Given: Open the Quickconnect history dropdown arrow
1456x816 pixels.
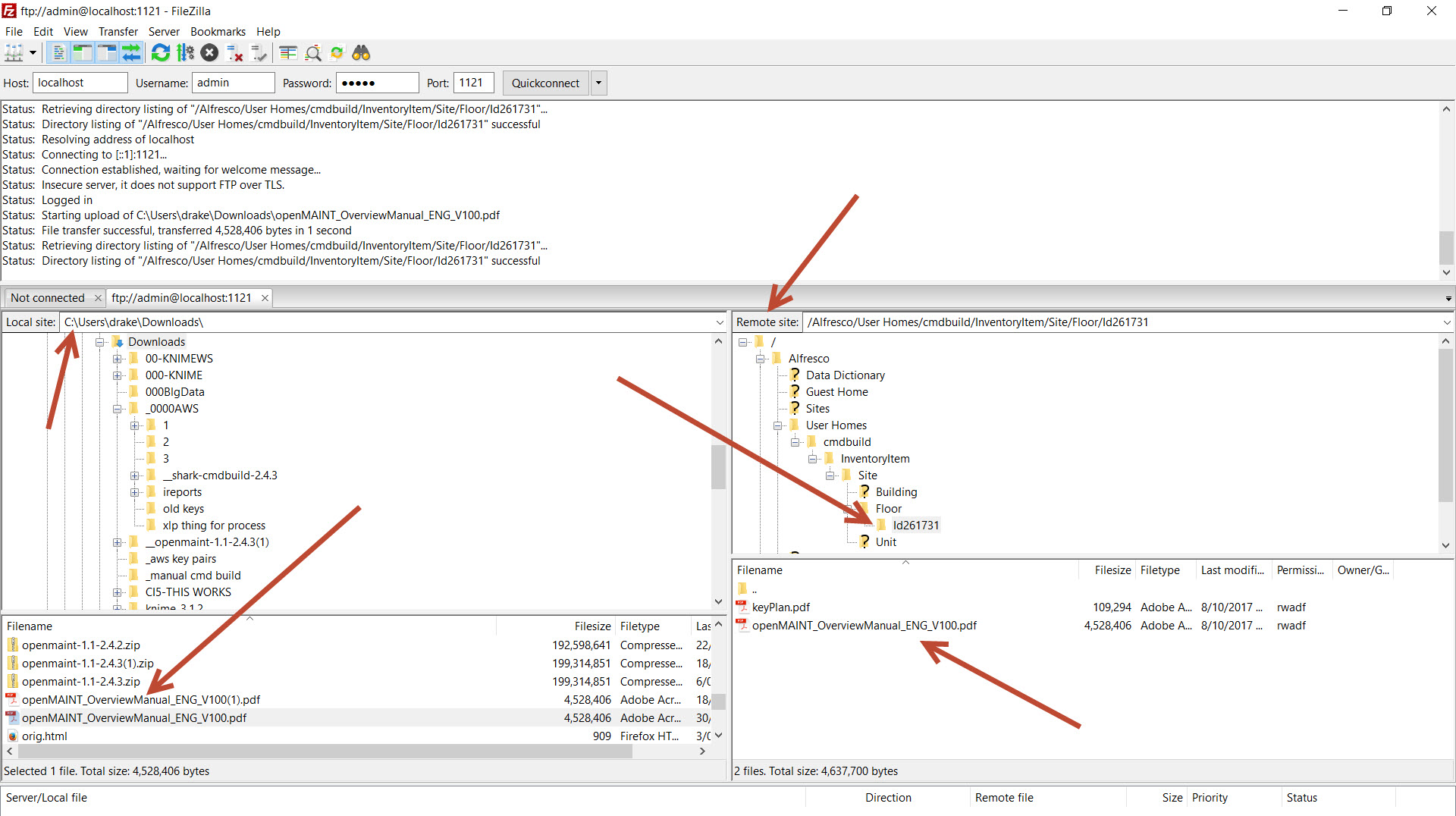Looking at the screenshot, I should point(598,83).
